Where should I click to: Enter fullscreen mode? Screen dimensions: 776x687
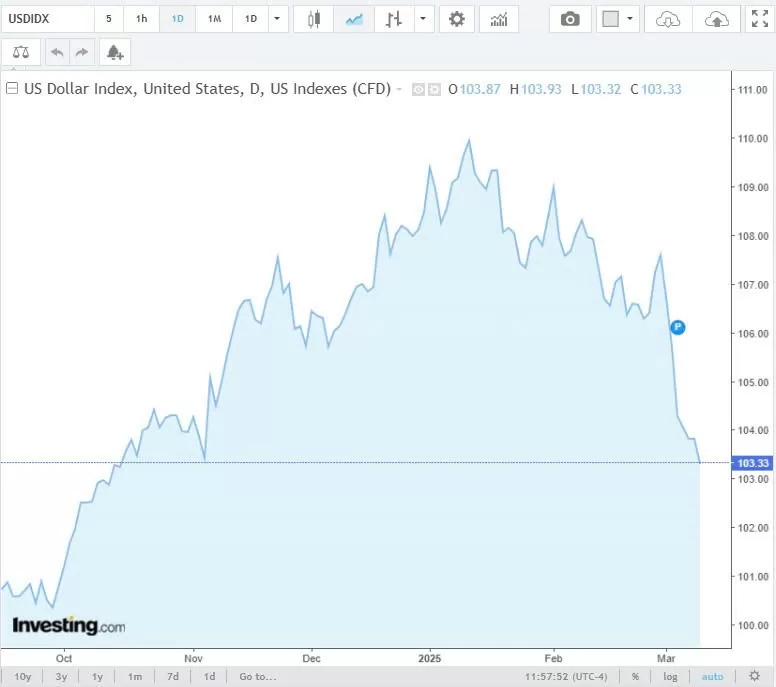click(x=760, y=19)
